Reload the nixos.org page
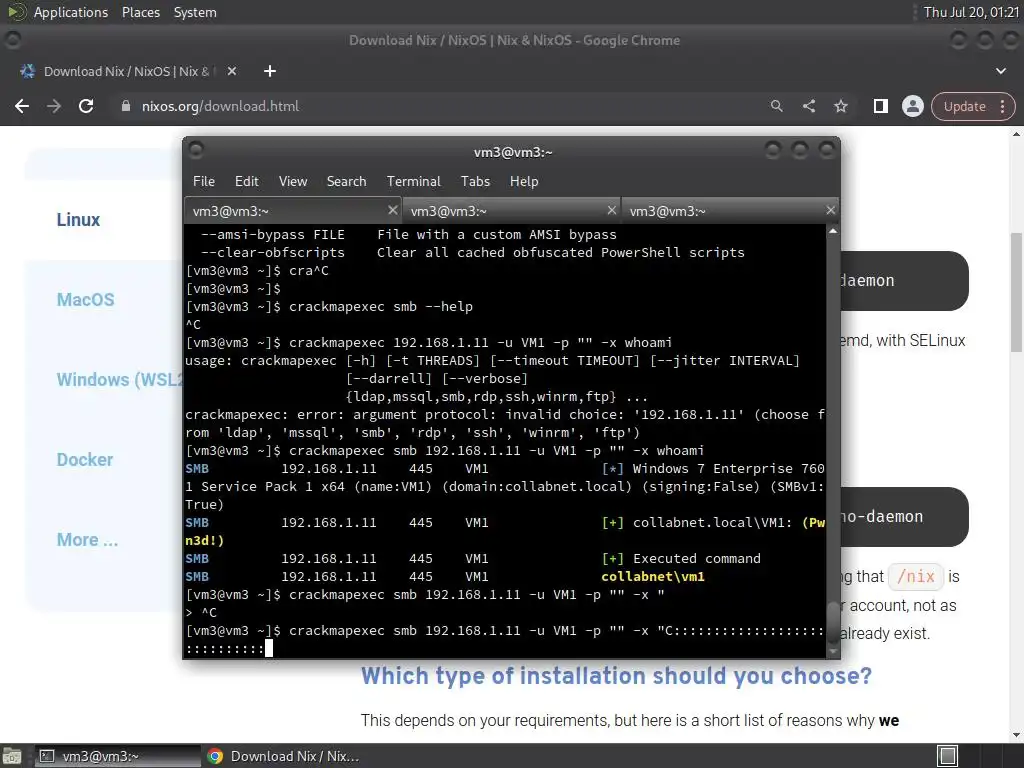 (x=86, y=106)
